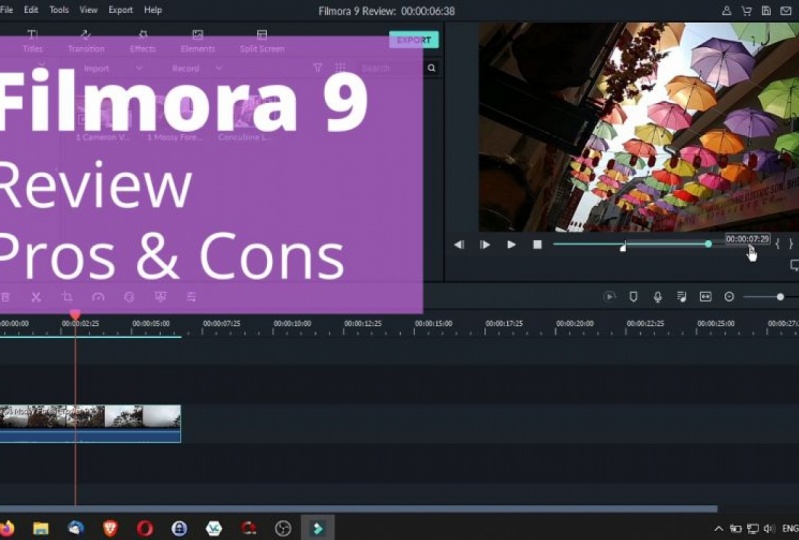The image size is (799, 540).
Task: Set mark-out with the } bracket
Action: tap(791, 244)
